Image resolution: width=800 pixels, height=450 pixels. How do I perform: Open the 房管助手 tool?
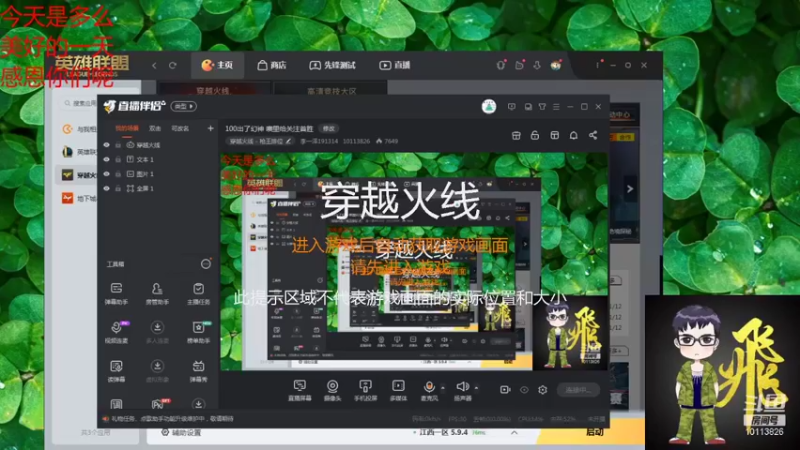click(157, 293)
